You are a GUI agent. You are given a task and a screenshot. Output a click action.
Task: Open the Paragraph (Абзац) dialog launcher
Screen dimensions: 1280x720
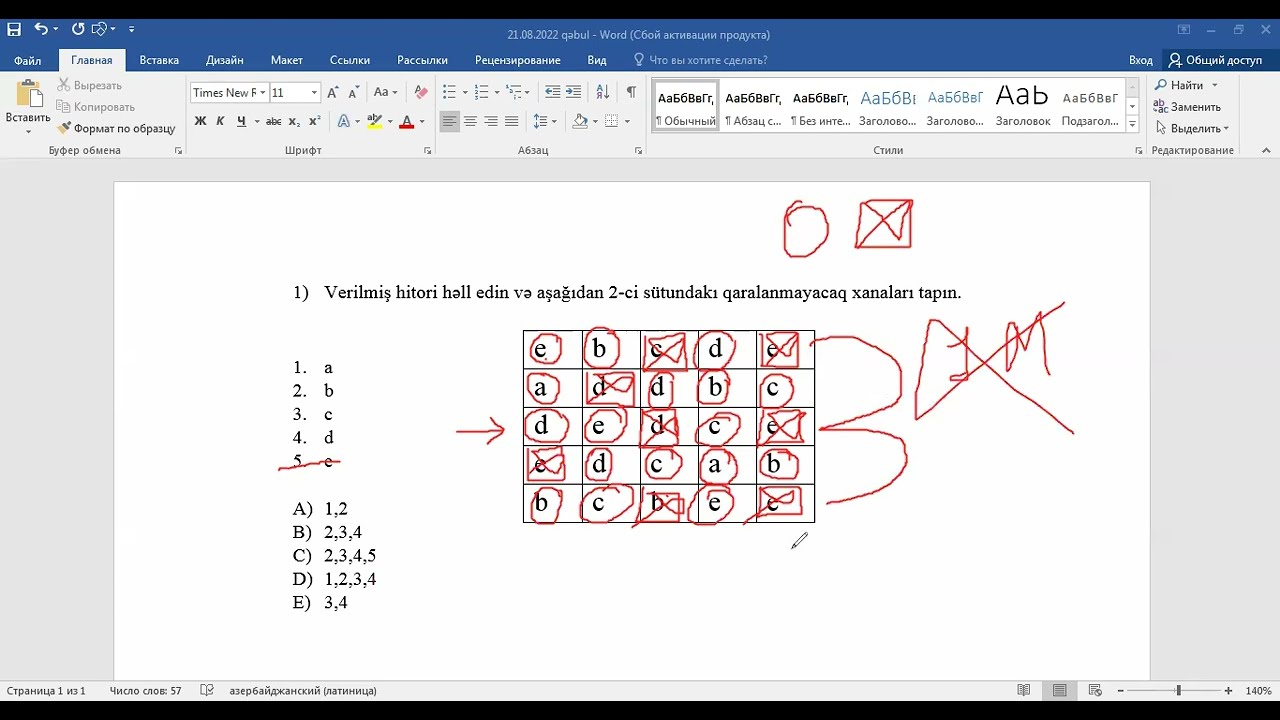coord(638,151)
